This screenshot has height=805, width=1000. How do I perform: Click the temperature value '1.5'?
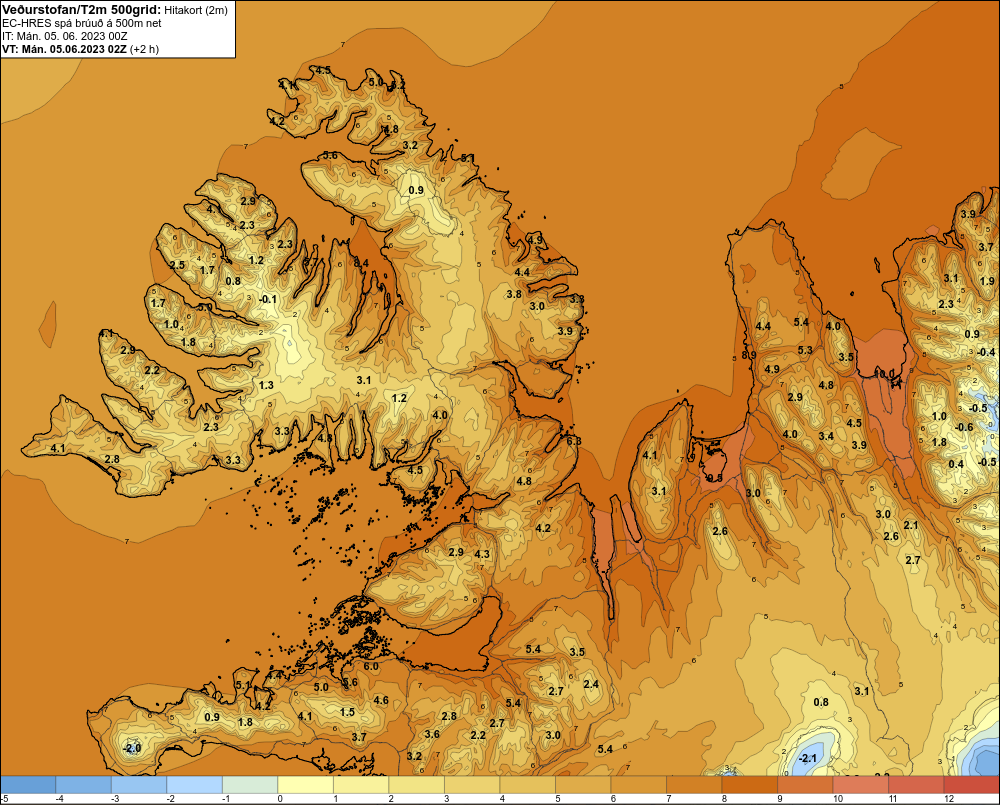tap(347, 712)
